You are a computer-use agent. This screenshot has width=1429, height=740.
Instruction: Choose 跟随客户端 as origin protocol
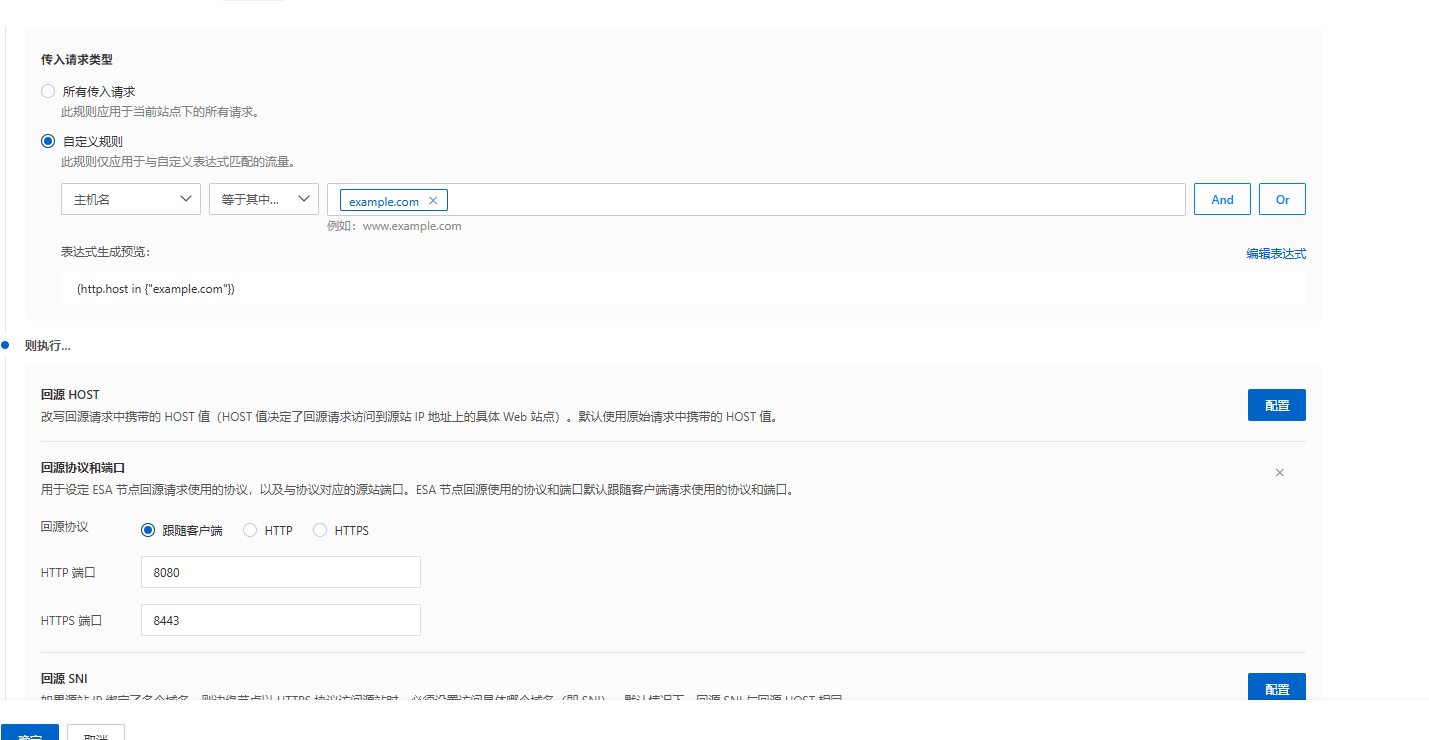(x=149, y=530)
